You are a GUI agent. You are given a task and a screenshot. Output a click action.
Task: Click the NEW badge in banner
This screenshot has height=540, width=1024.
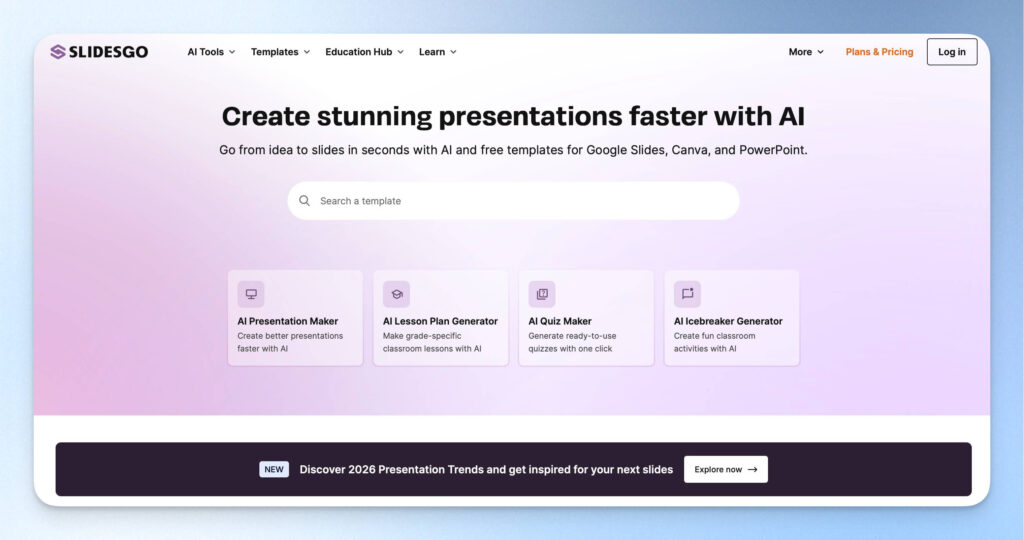click(274, 469)
